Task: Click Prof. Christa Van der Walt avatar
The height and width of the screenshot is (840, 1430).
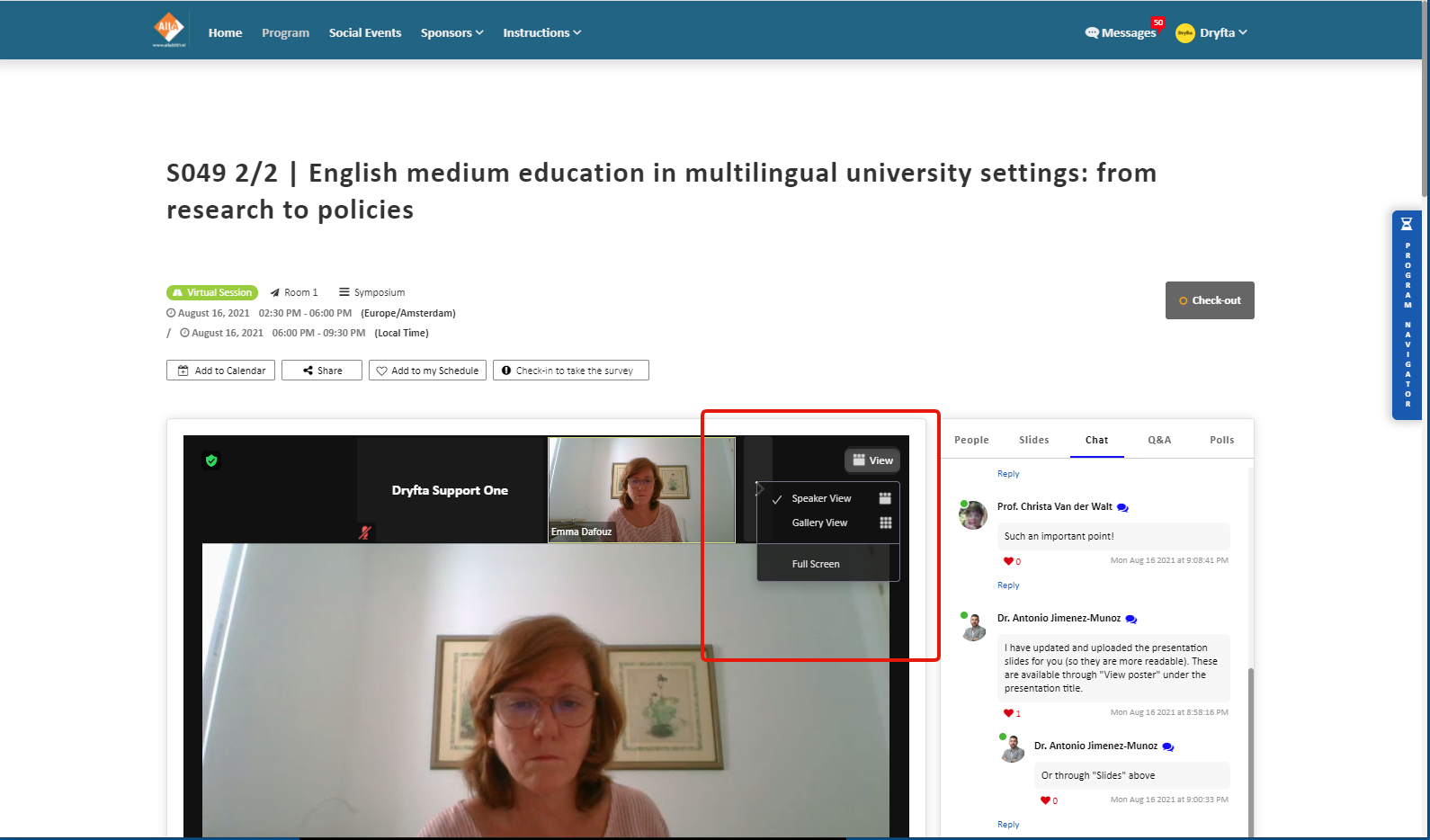Action: 972,514
